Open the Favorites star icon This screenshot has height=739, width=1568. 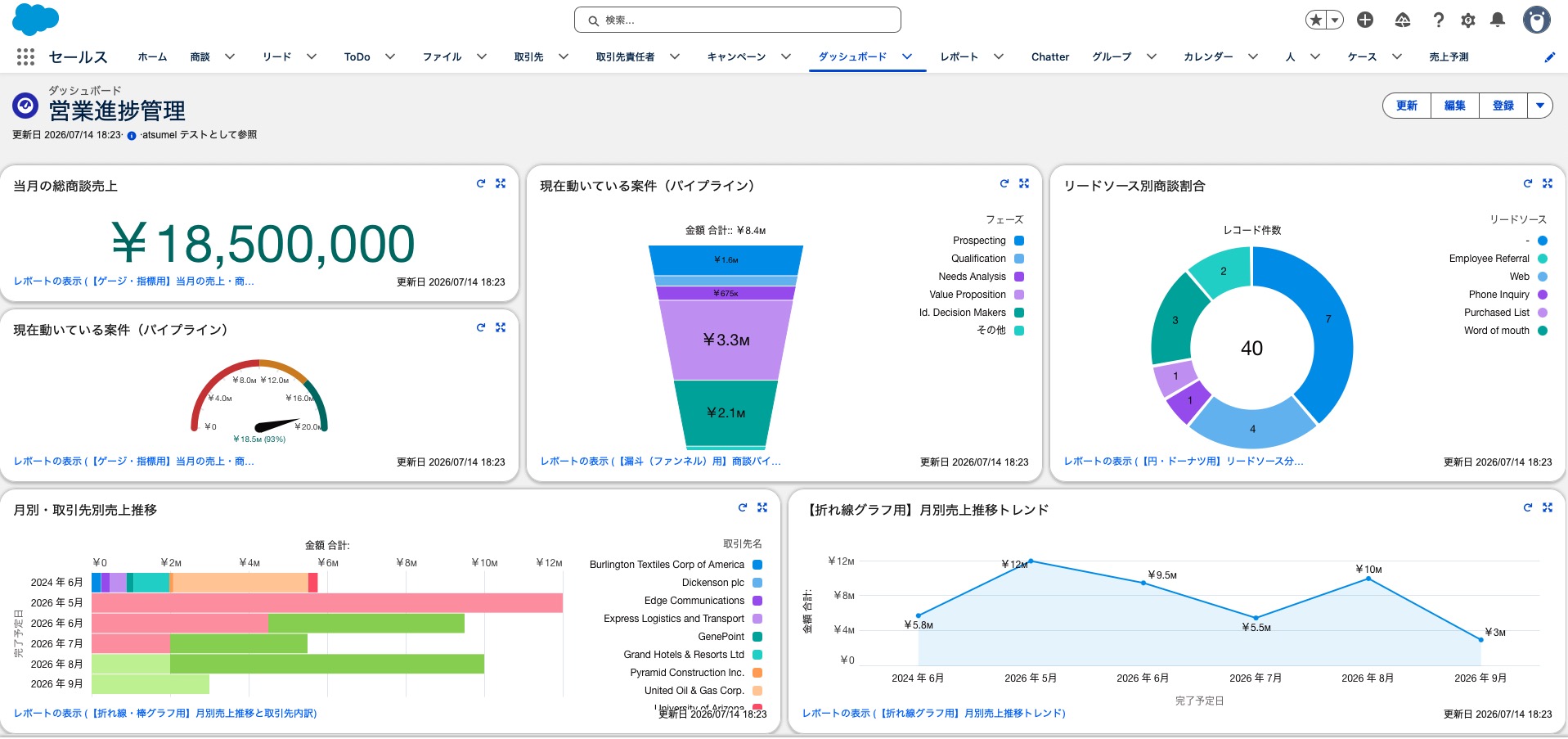1316,20
